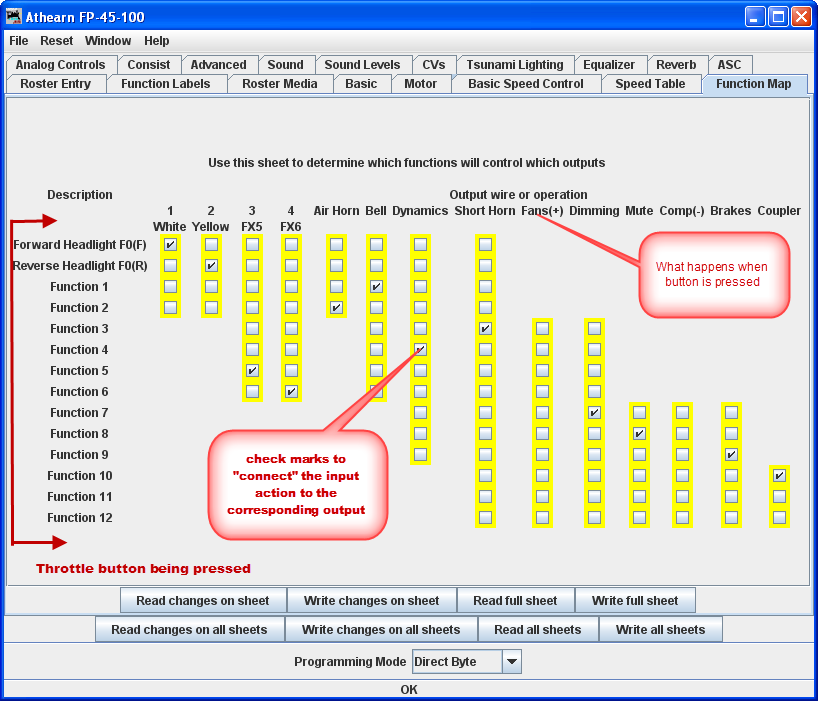Select the Speed Table tab

(x=651, y=84)
